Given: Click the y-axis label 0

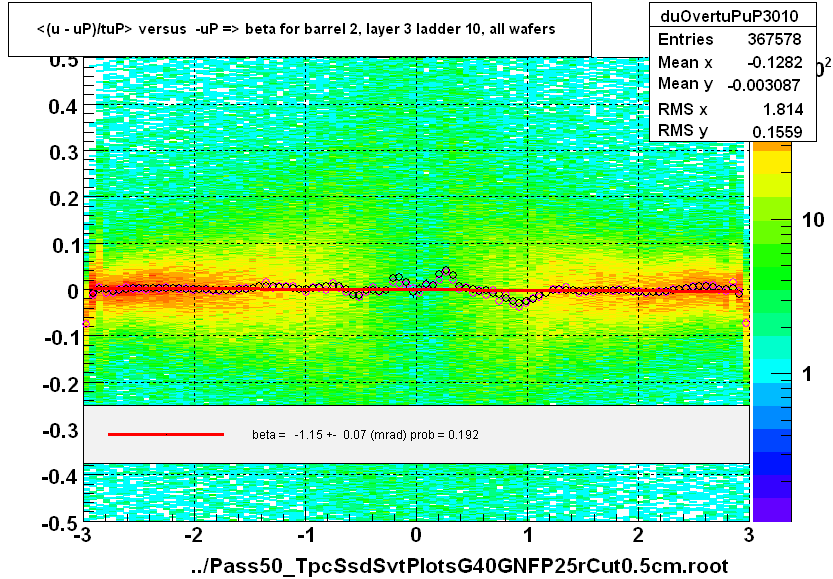Looking at the screenshot, I should point(73,292).
